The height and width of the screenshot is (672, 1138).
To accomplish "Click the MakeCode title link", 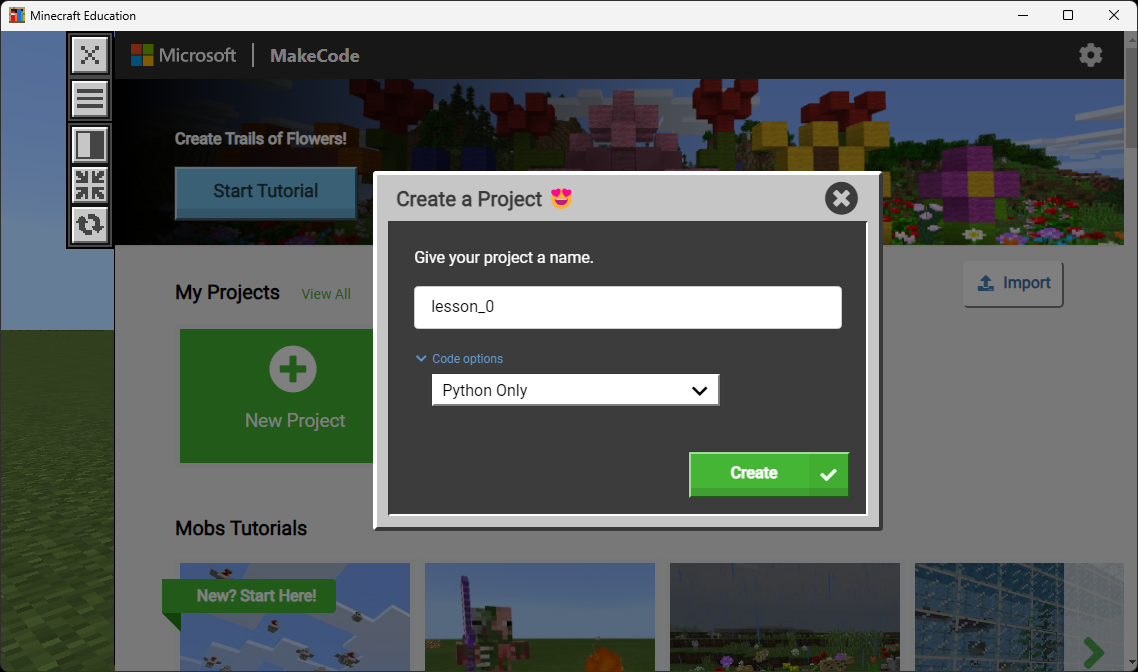I will (314, 56).
